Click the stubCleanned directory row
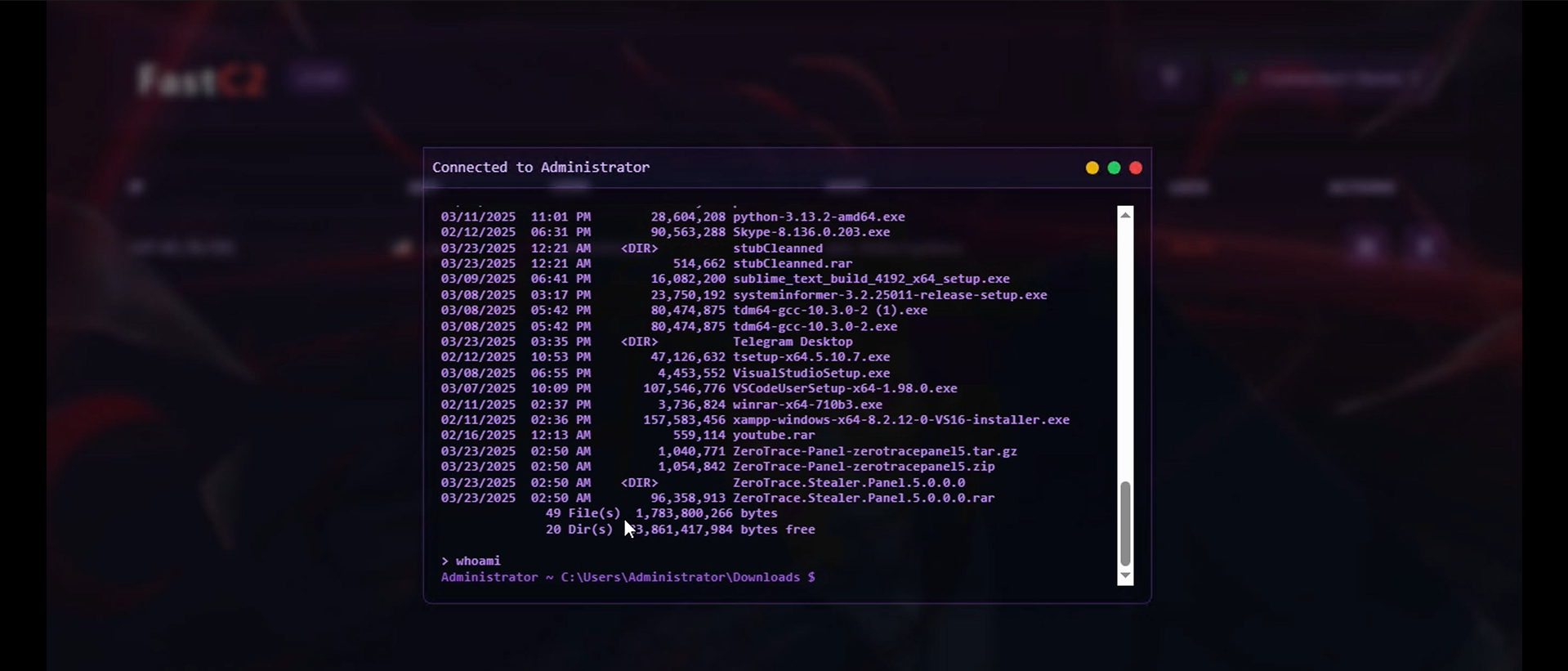The image size is (1568, 671). 632,248
